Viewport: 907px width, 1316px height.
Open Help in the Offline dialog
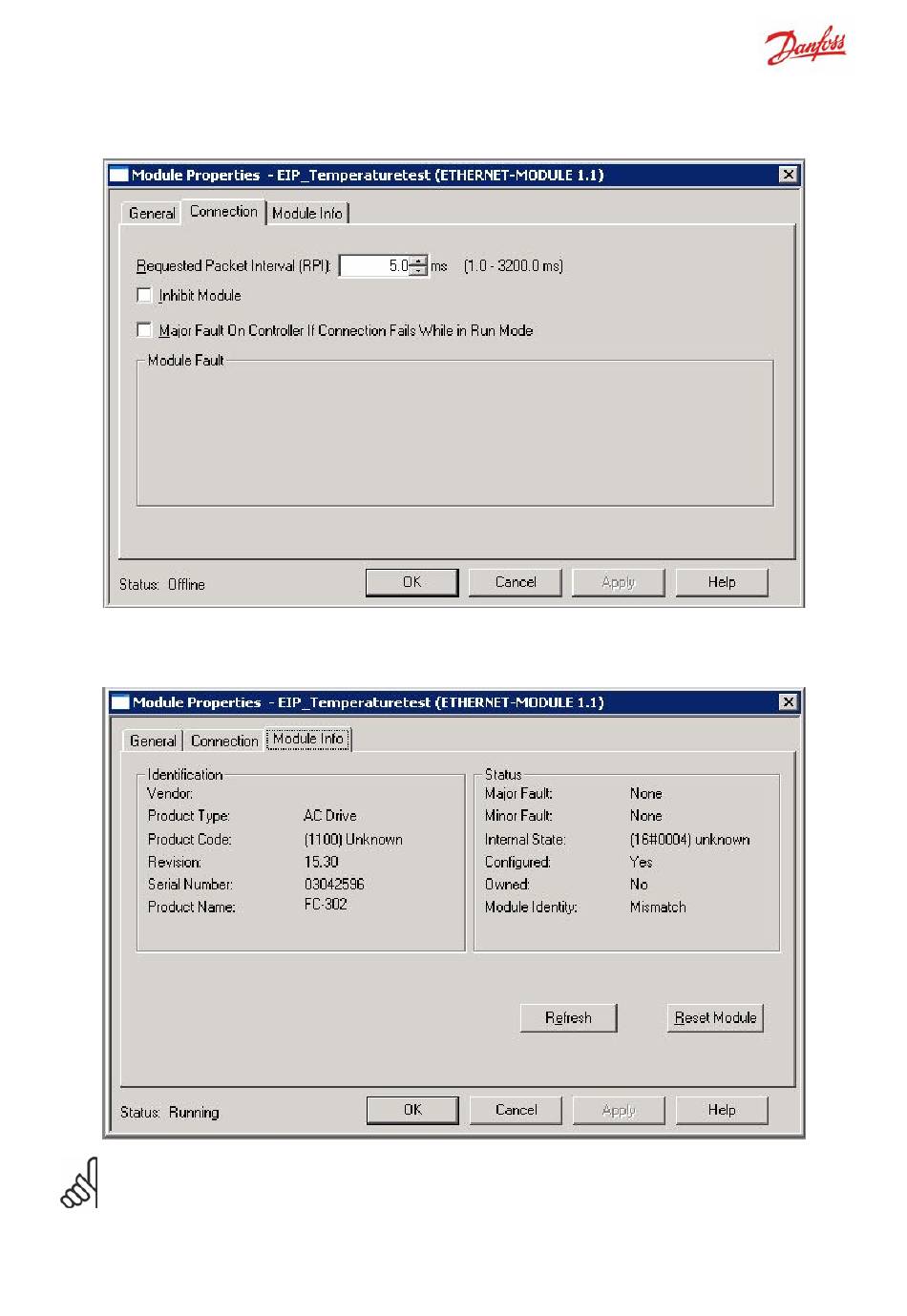722,582
